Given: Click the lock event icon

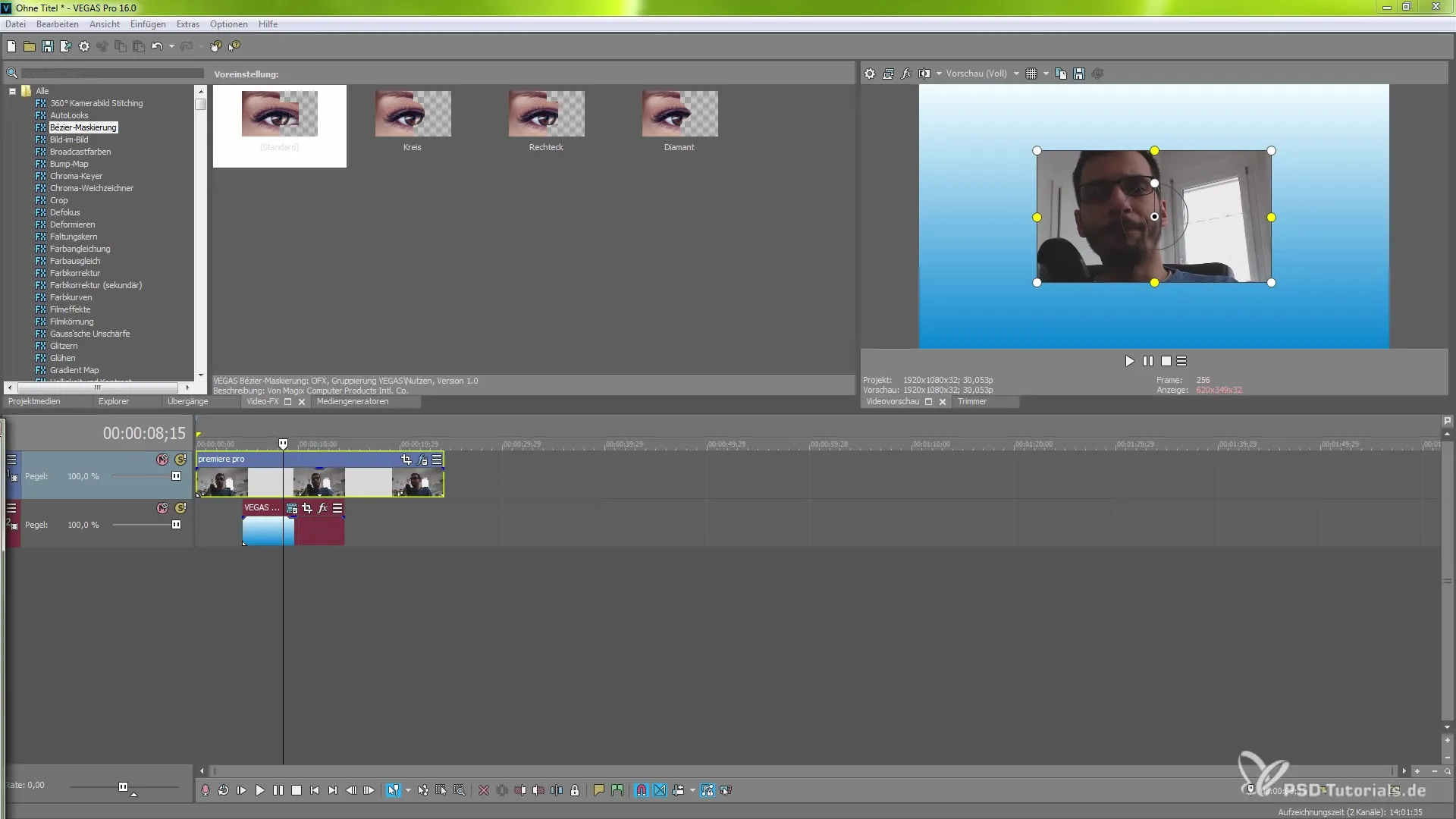Looking at the screenshot, I should tap(575, 790).
